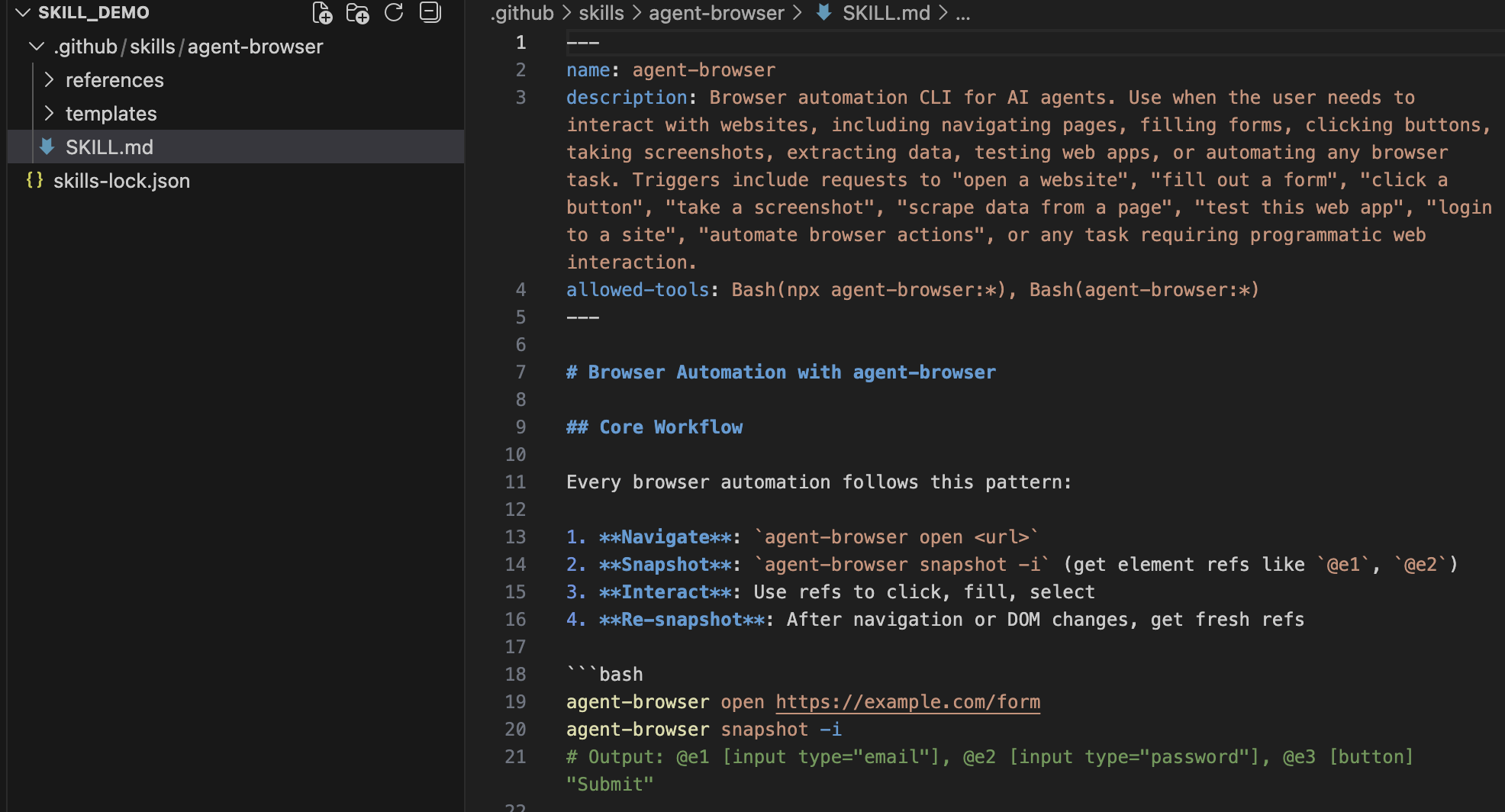Click the JSON braces icon beside skills-lock.json
The image size is (1505, 812).
[x=34, y=181]
